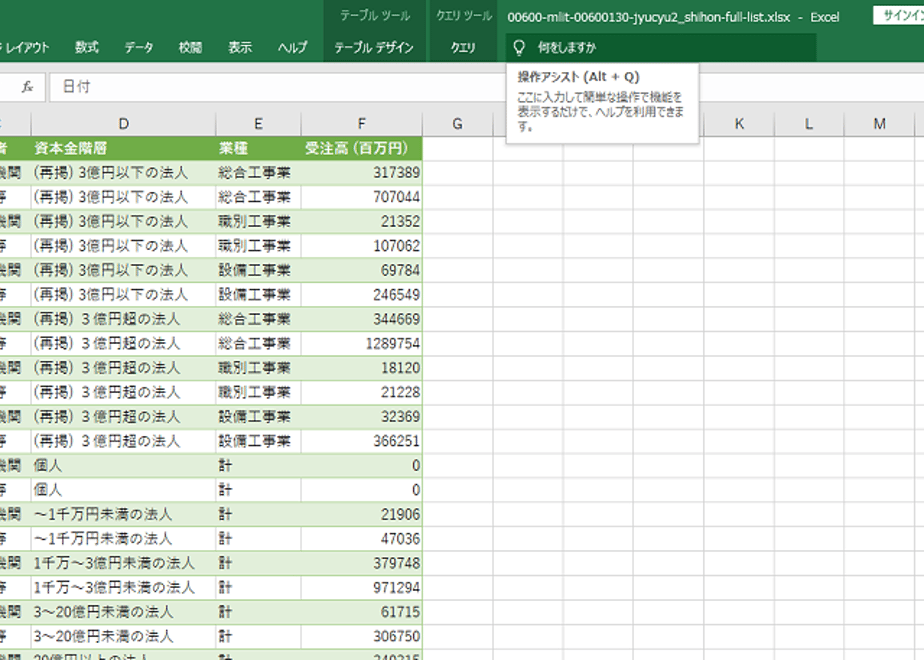Select the cell with value 69784
The image size is (924, 660).
[x=361, y=270]
